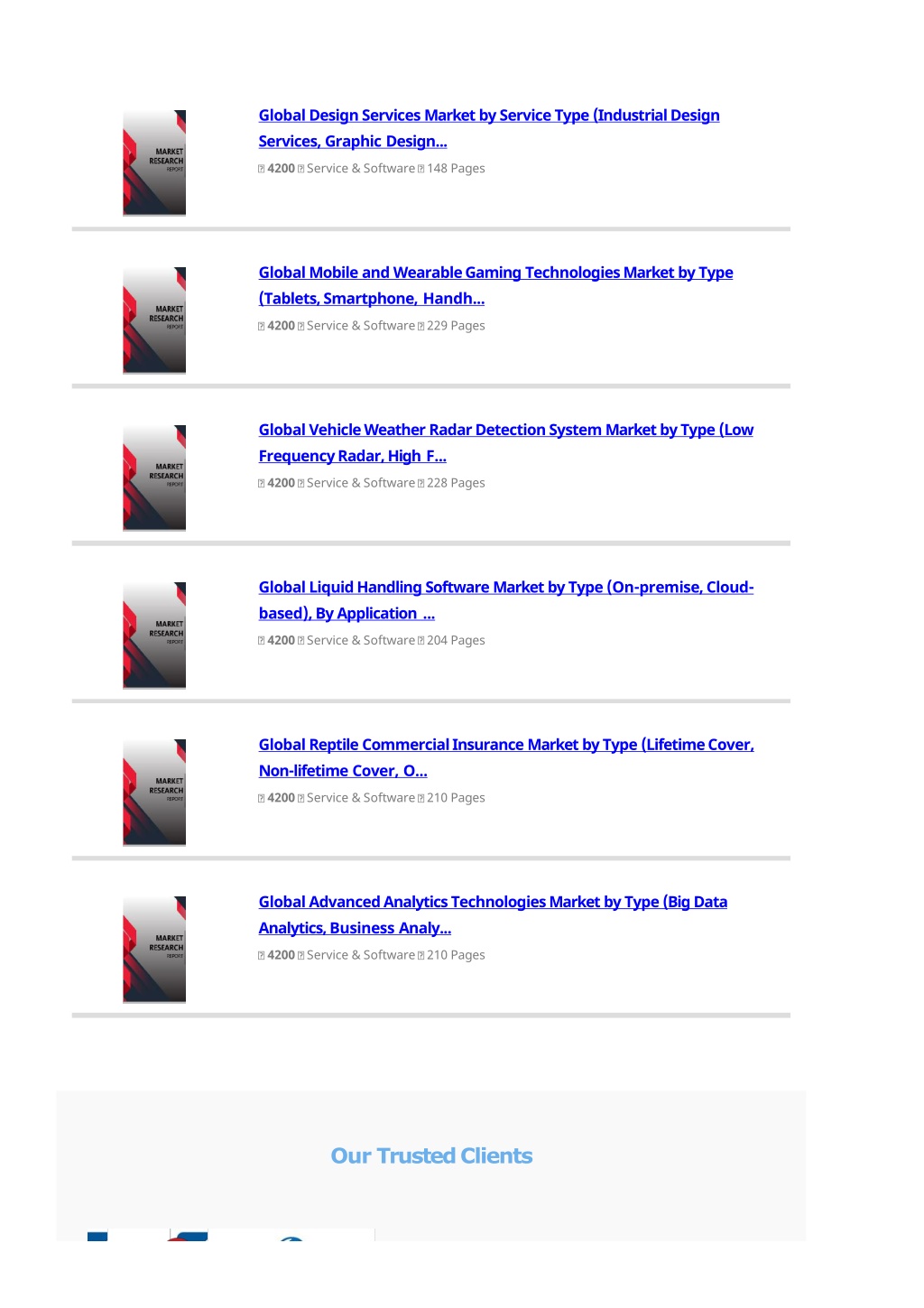Open Global Vehicle Weather Radar Detection System link
This screenshot has width=924, height=1308.
(505, 443)
